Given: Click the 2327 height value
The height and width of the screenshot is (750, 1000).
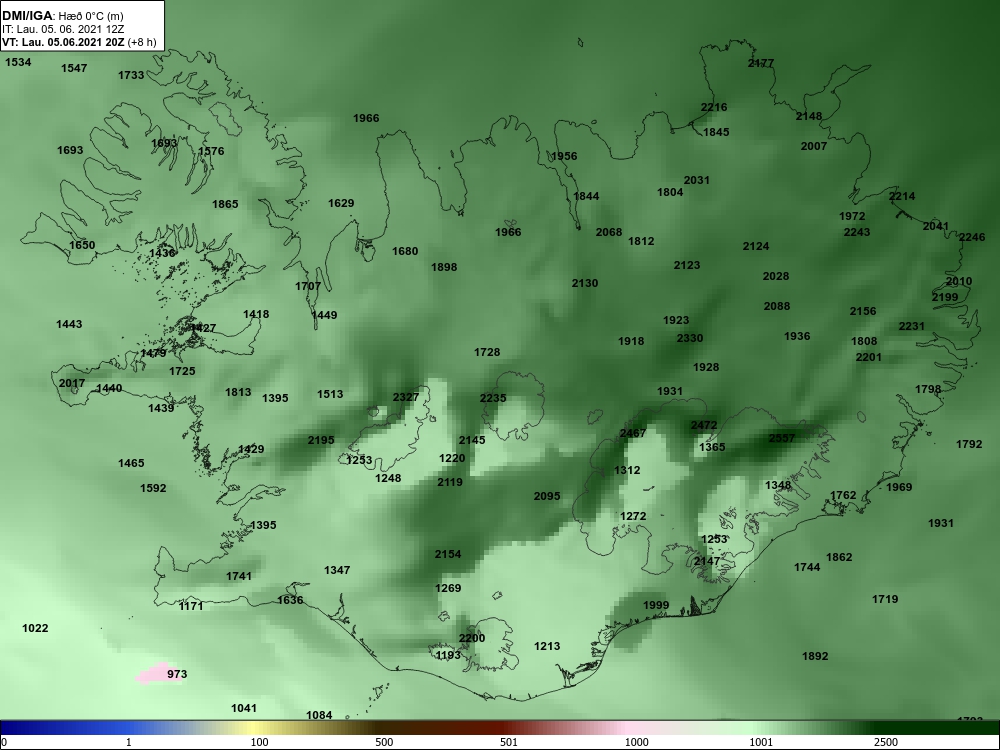Looking at the screenshot, I should point(406,397).
